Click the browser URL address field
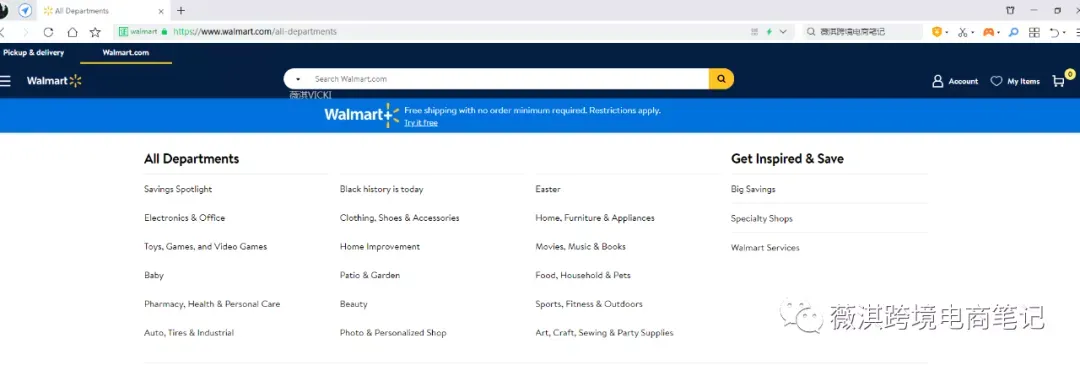 (455, 32)
